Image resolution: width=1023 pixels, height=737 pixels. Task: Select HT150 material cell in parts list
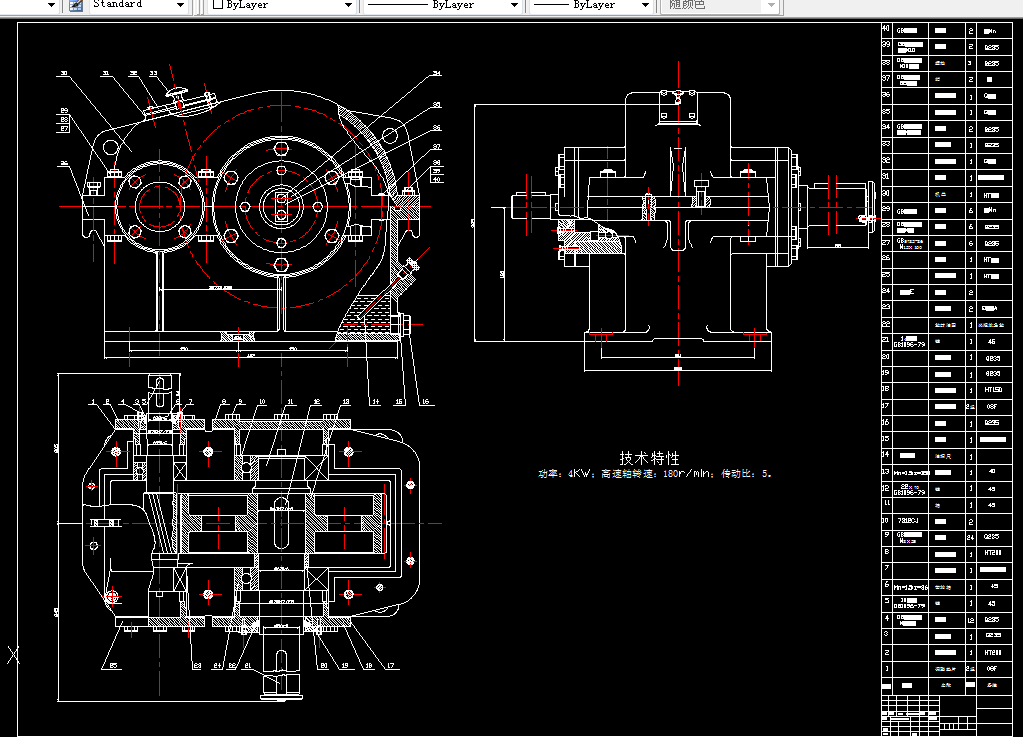point(993,390)
